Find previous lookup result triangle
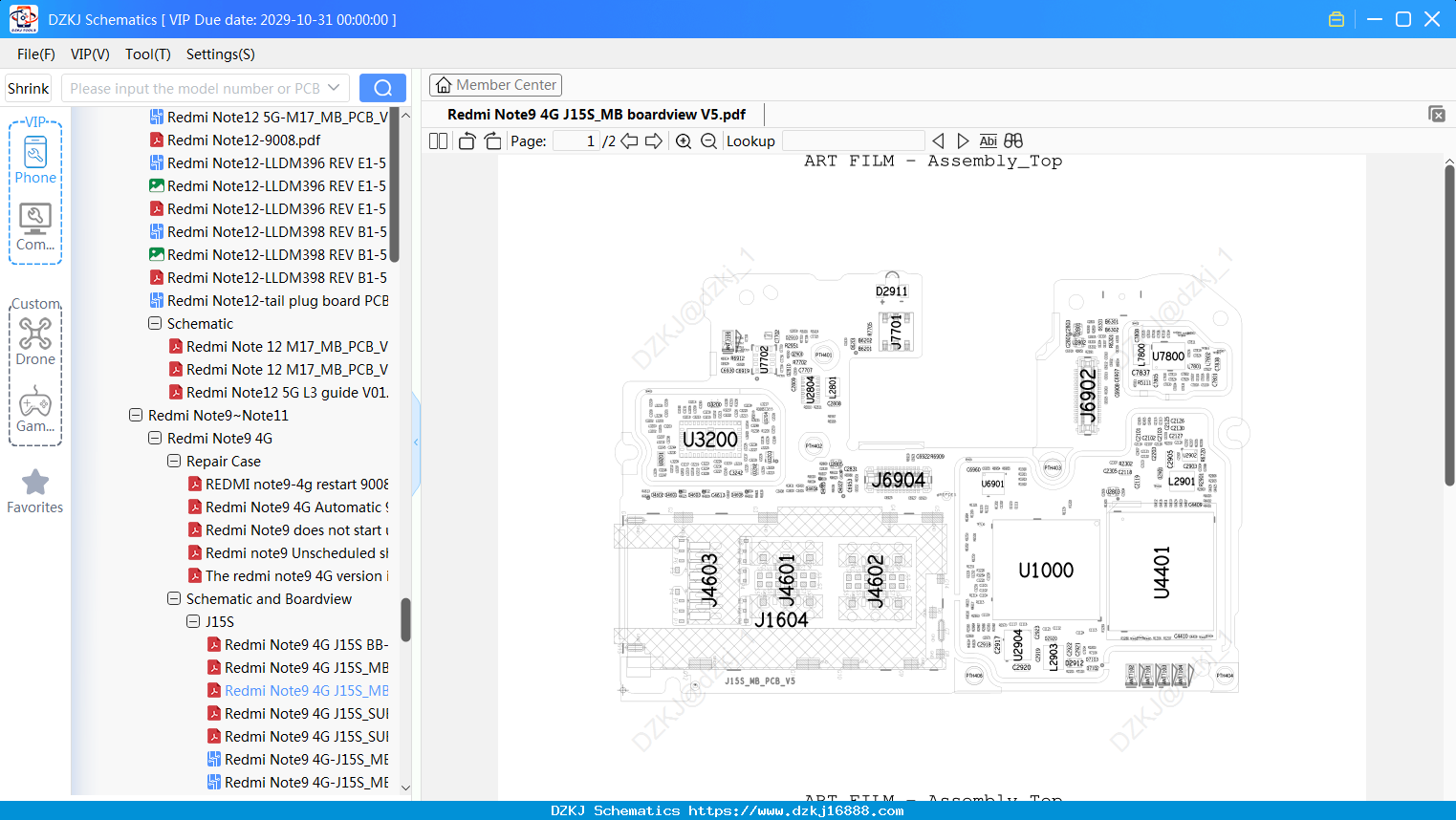This screenshot has width=1456, height=820. coord(938,141)
